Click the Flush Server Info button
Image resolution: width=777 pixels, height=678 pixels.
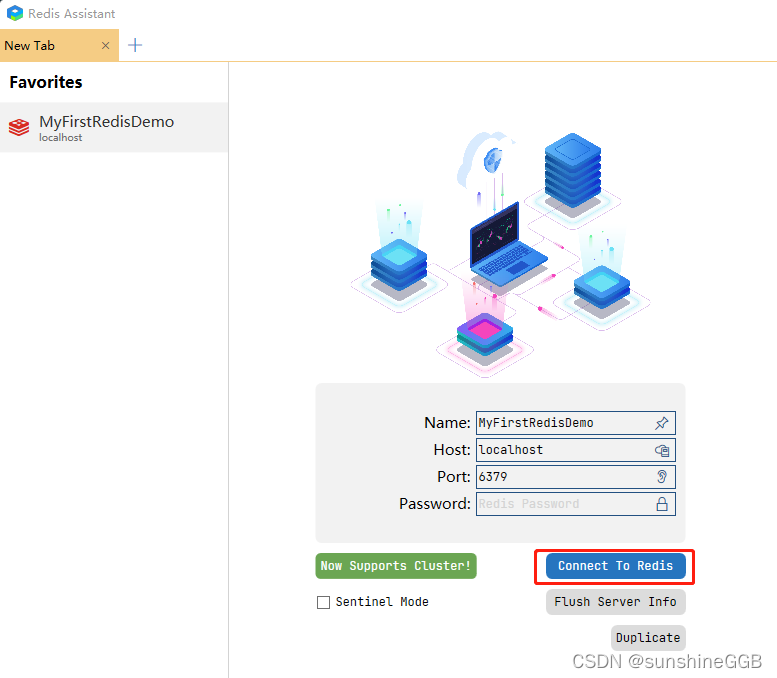(615, 602)
